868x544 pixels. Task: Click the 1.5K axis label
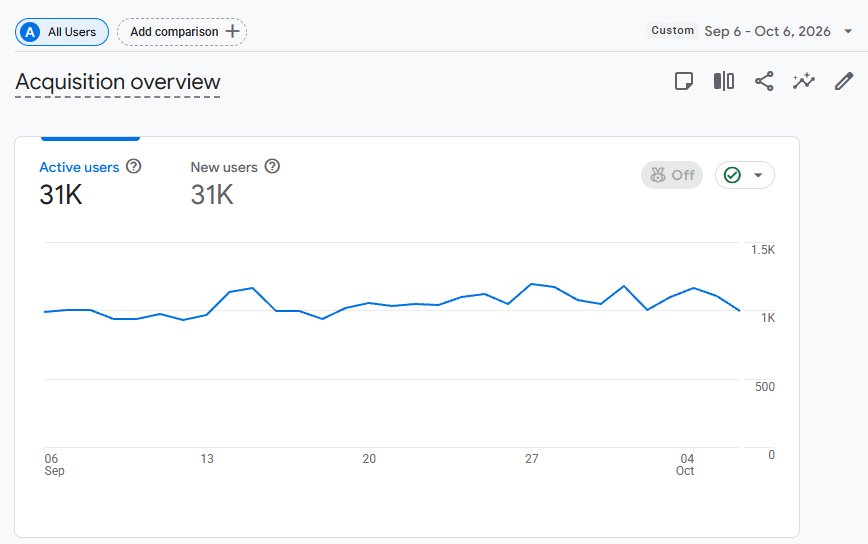[x=763, y=250]
